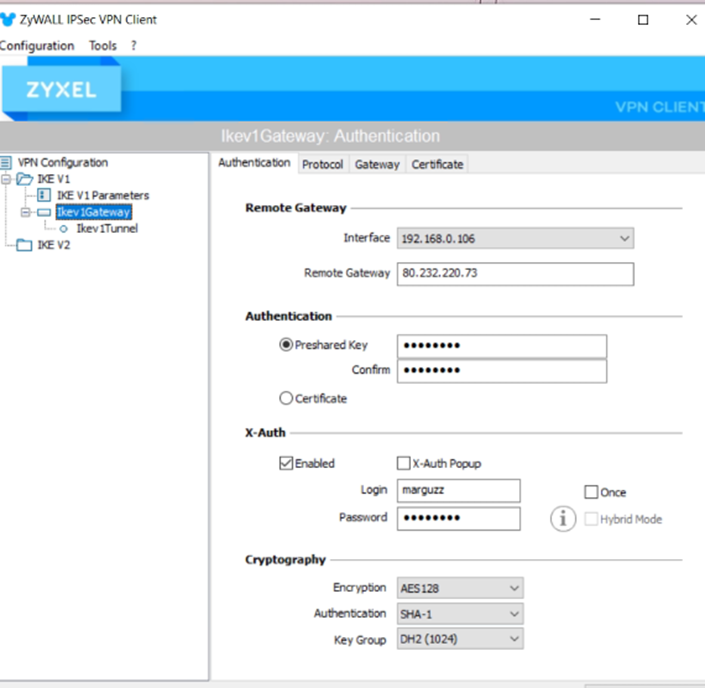Click the VPN Configuration root icon
The width and height of the screenshot is (705, 688).
(8, 163)
